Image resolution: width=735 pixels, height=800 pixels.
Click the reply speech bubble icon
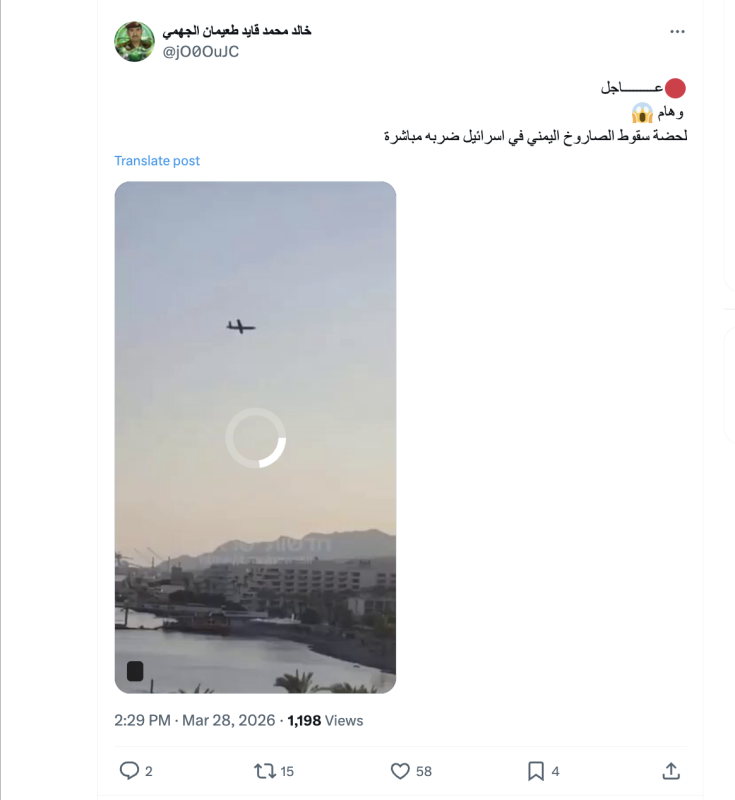point(129,771)
